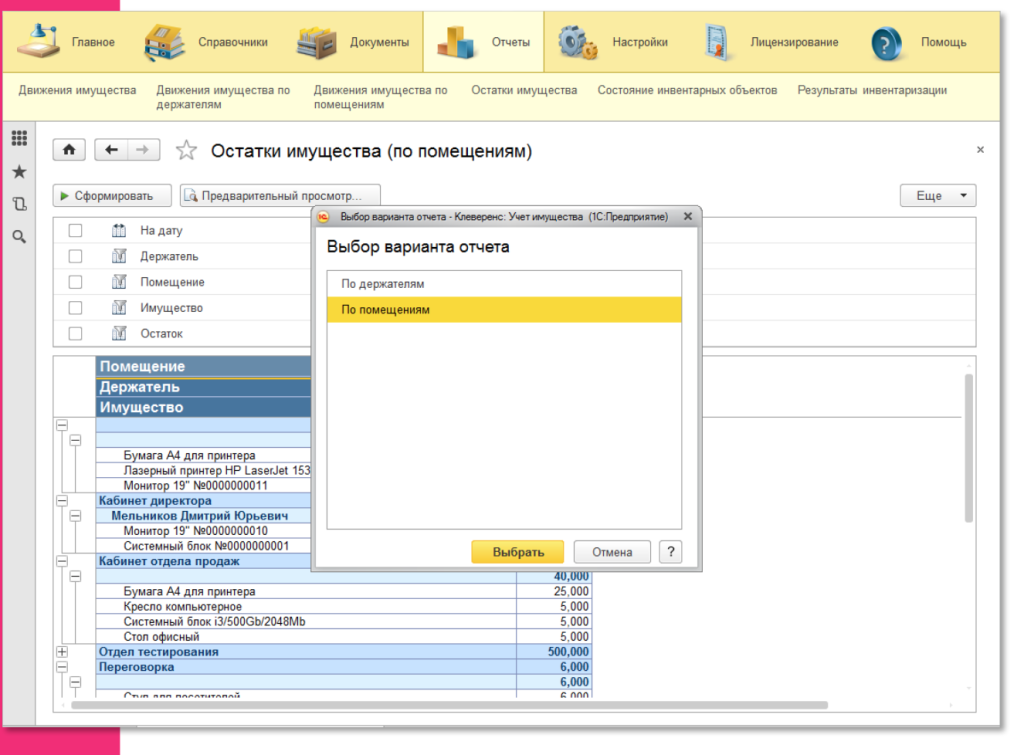Click the Home icon button
1024x755 pixels.
tap(69, 150)
